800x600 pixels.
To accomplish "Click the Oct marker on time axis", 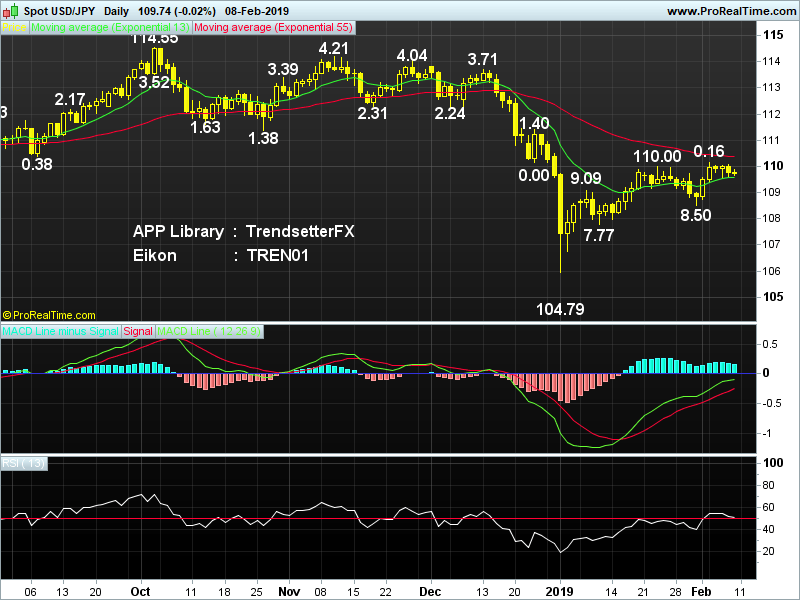I will [140, 591].
